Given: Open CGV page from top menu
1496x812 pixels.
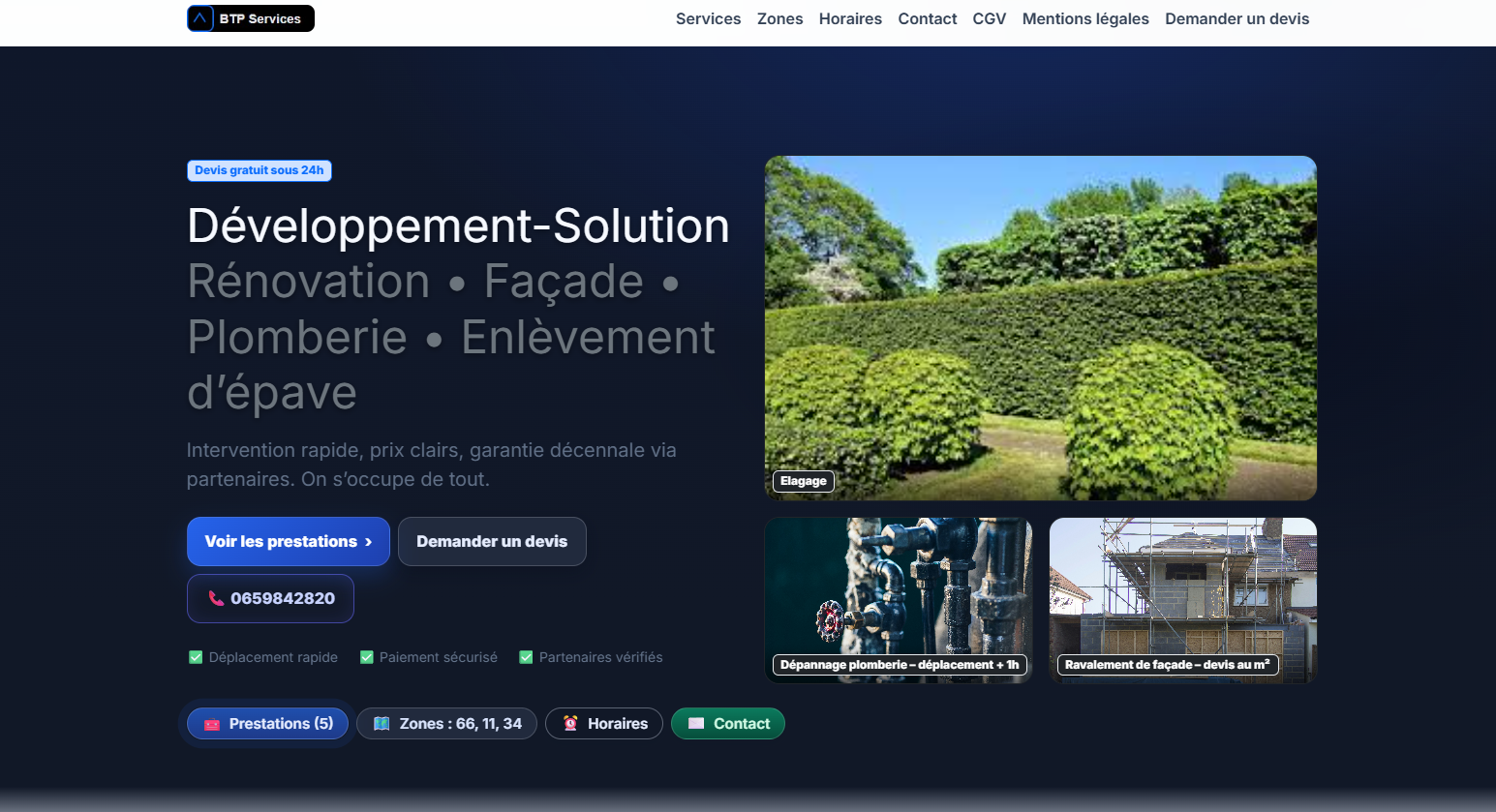Looking at the screenshot, I should pyautogui.click(x=989, y=18).
